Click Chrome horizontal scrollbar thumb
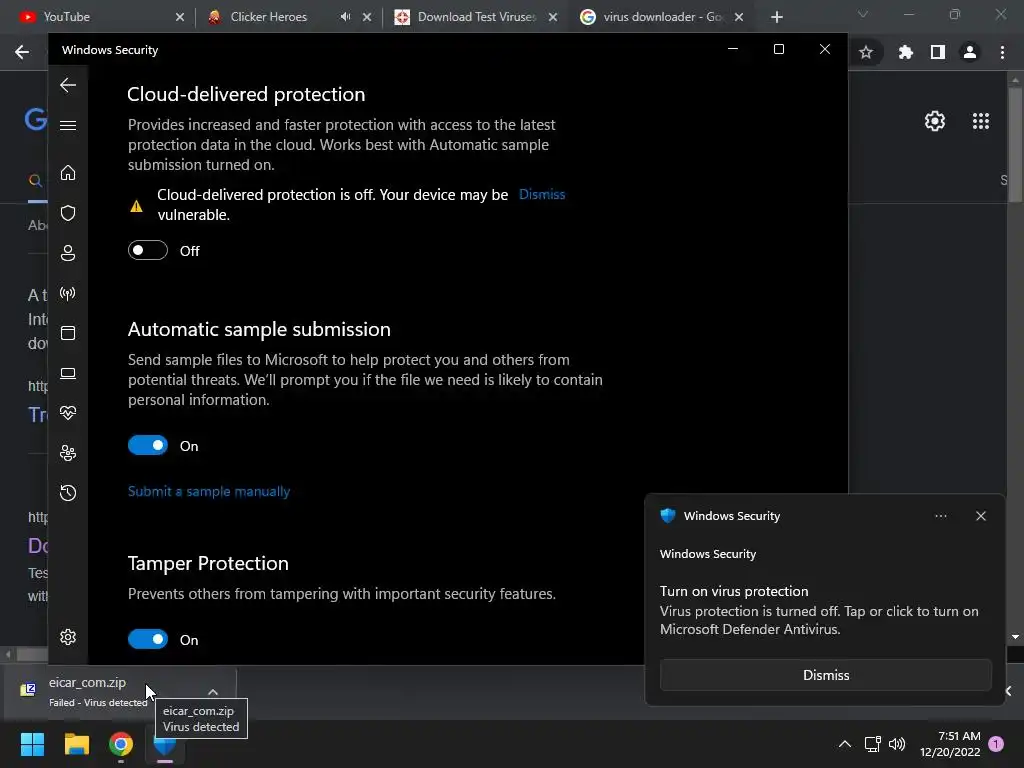Image resolution: width=1024 pixels, height=768 pixels. pyautogui.click(x=31, y=654)
